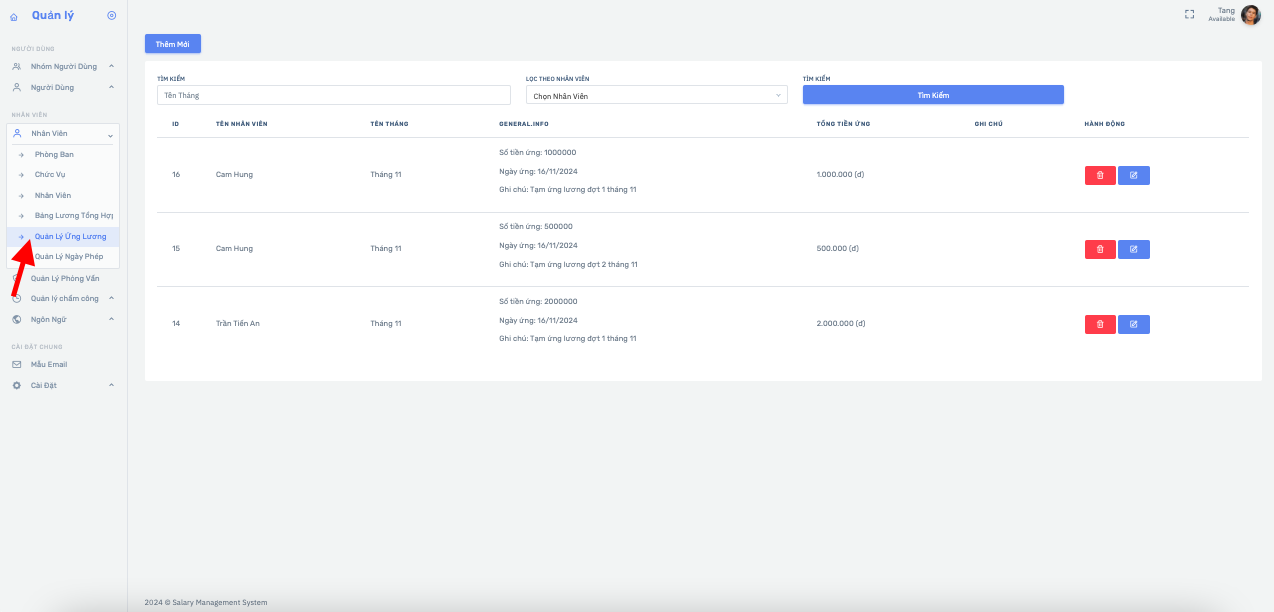Image resolution: width=1274 pixels, height=612 pixels.
Task: Click the Thêm Mới button
Action: tap(173, 44)
